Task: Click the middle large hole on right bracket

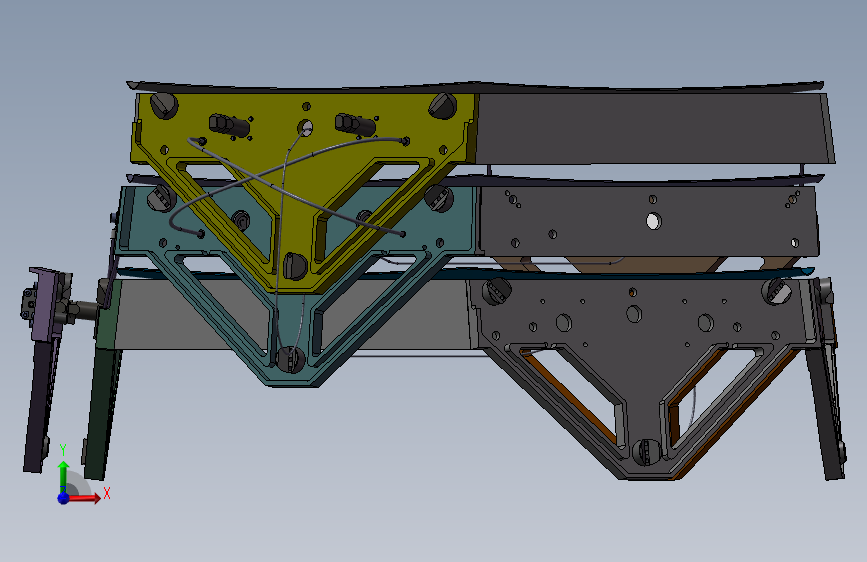Action: tap(634, 314)
